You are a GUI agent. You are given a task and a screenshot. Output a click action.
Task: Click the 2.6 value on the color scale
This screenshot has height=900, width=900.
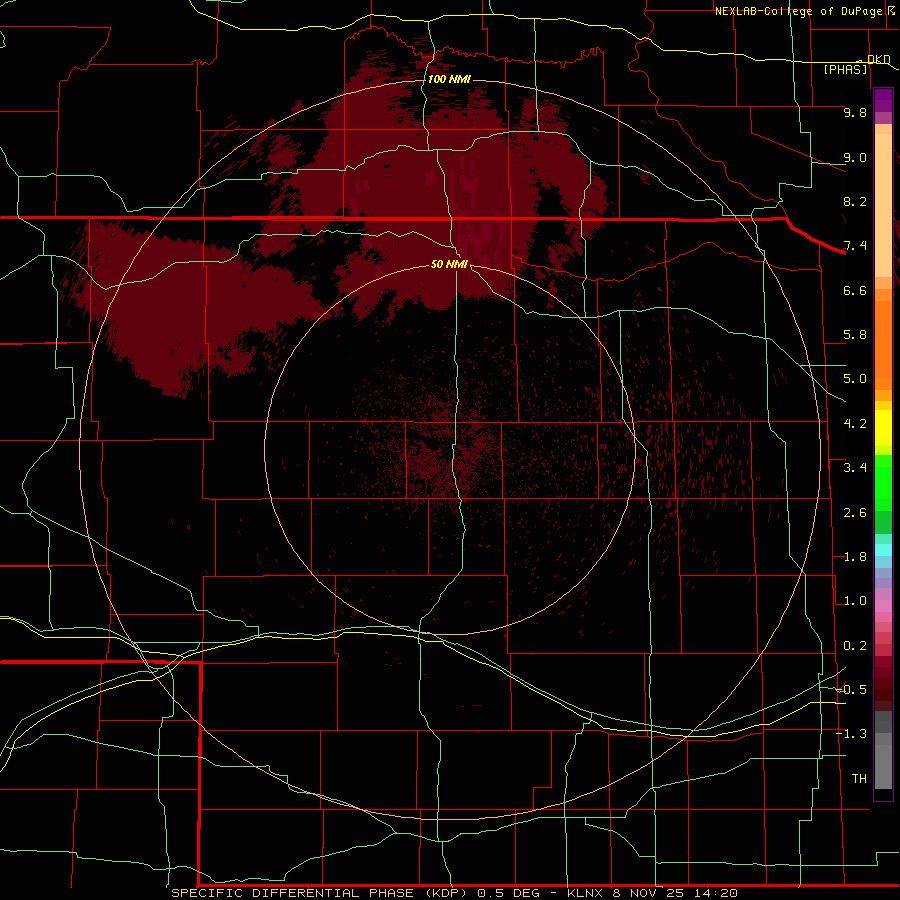(855, 513)
